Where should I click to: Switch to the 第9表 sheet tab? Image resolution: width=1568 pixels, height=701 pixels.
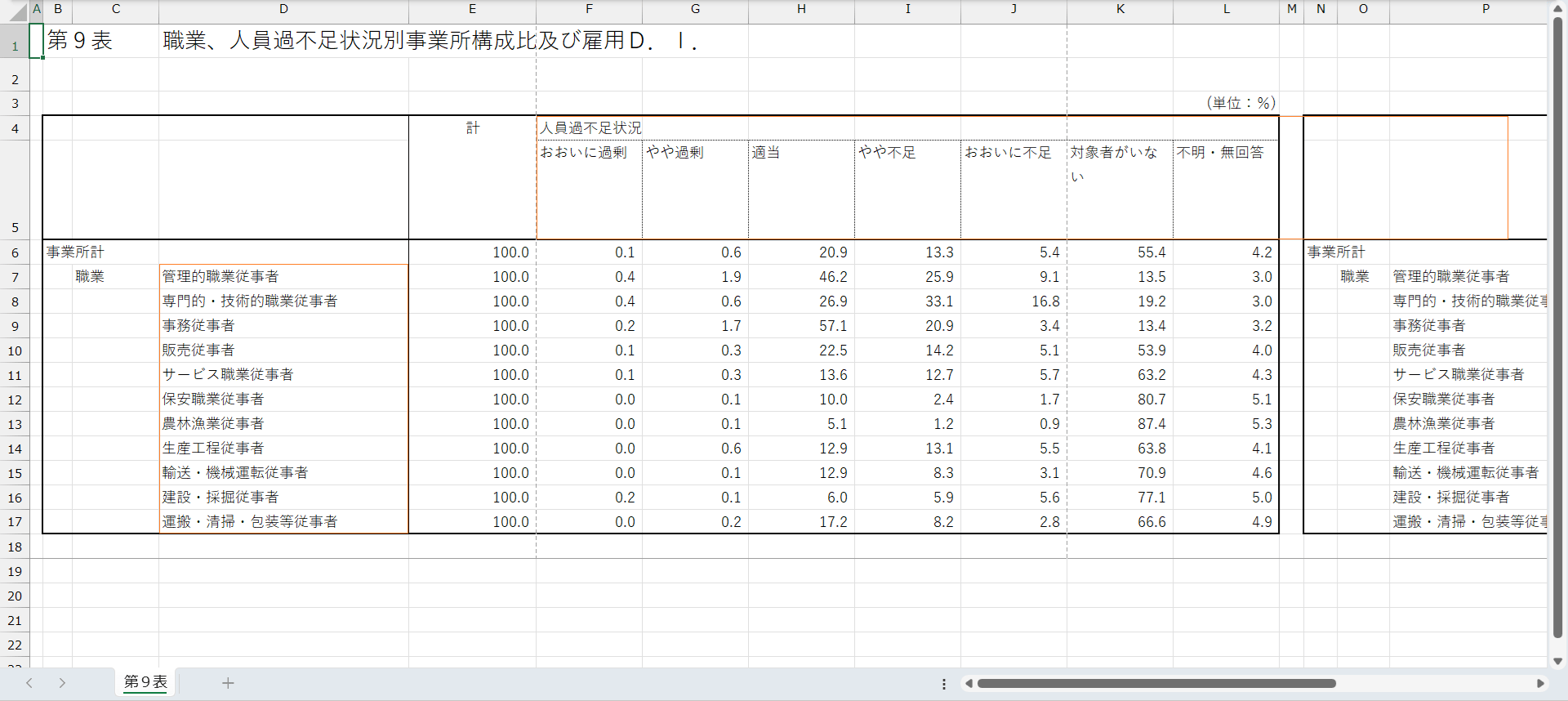(x=145, y=682)
